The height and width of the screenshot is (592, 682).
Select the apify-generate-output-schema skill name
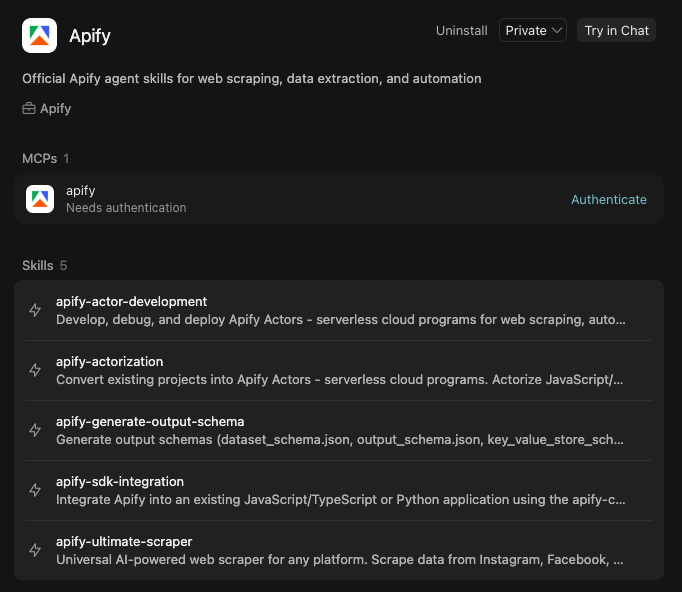coord(150,421)
